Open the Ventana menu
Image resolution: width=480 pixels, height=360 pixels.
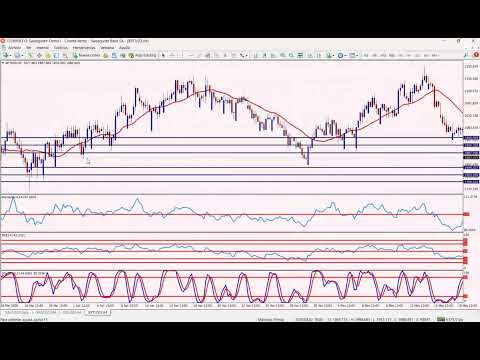pos(107,48)
